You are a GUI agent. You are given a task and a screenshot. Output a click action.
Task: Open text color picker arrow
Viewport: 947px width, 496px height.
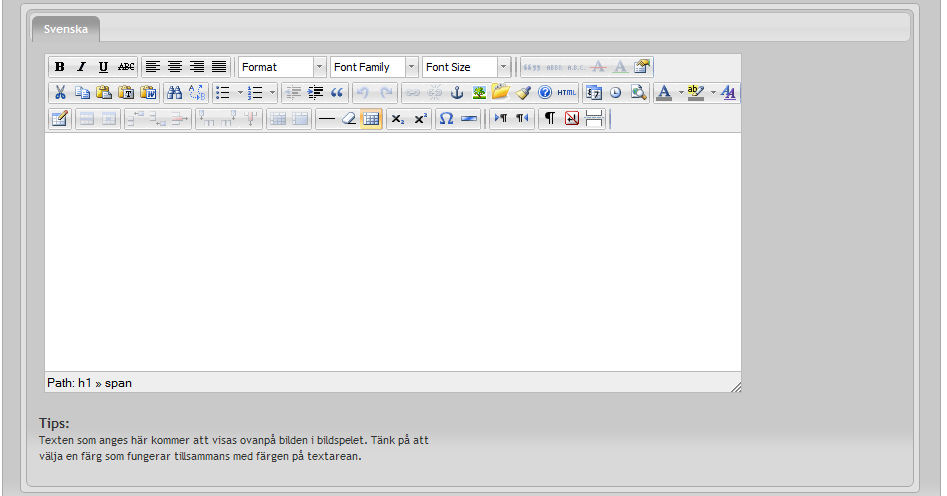[681, 93]
